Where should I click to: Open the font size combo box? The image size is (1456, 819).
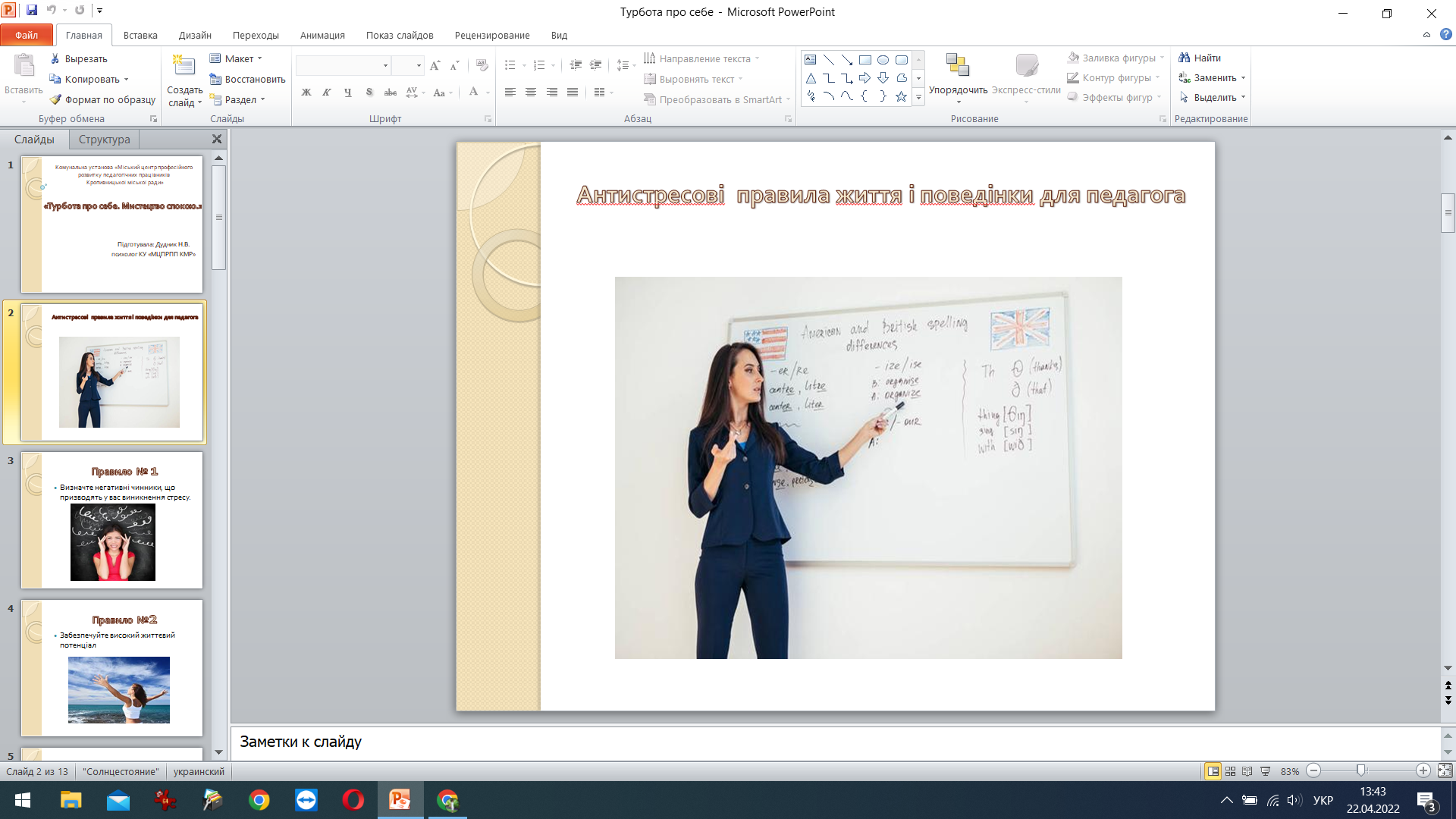pyautogui.click(x=408, y=66)
